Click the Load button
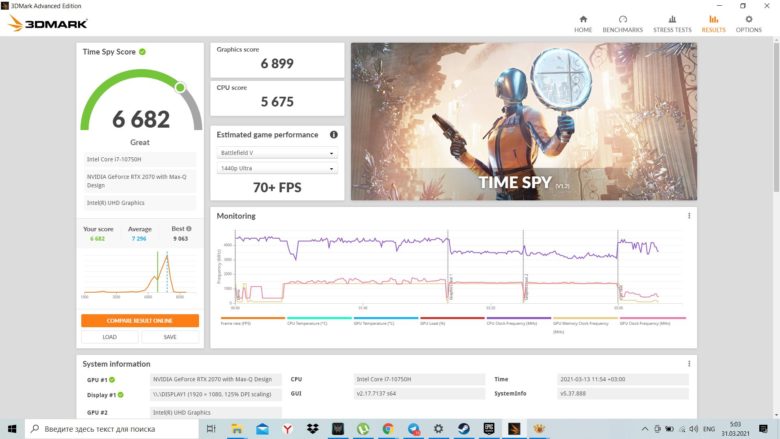Image resolution: width=780 pixels, height=439 pixels. (110, 337)
